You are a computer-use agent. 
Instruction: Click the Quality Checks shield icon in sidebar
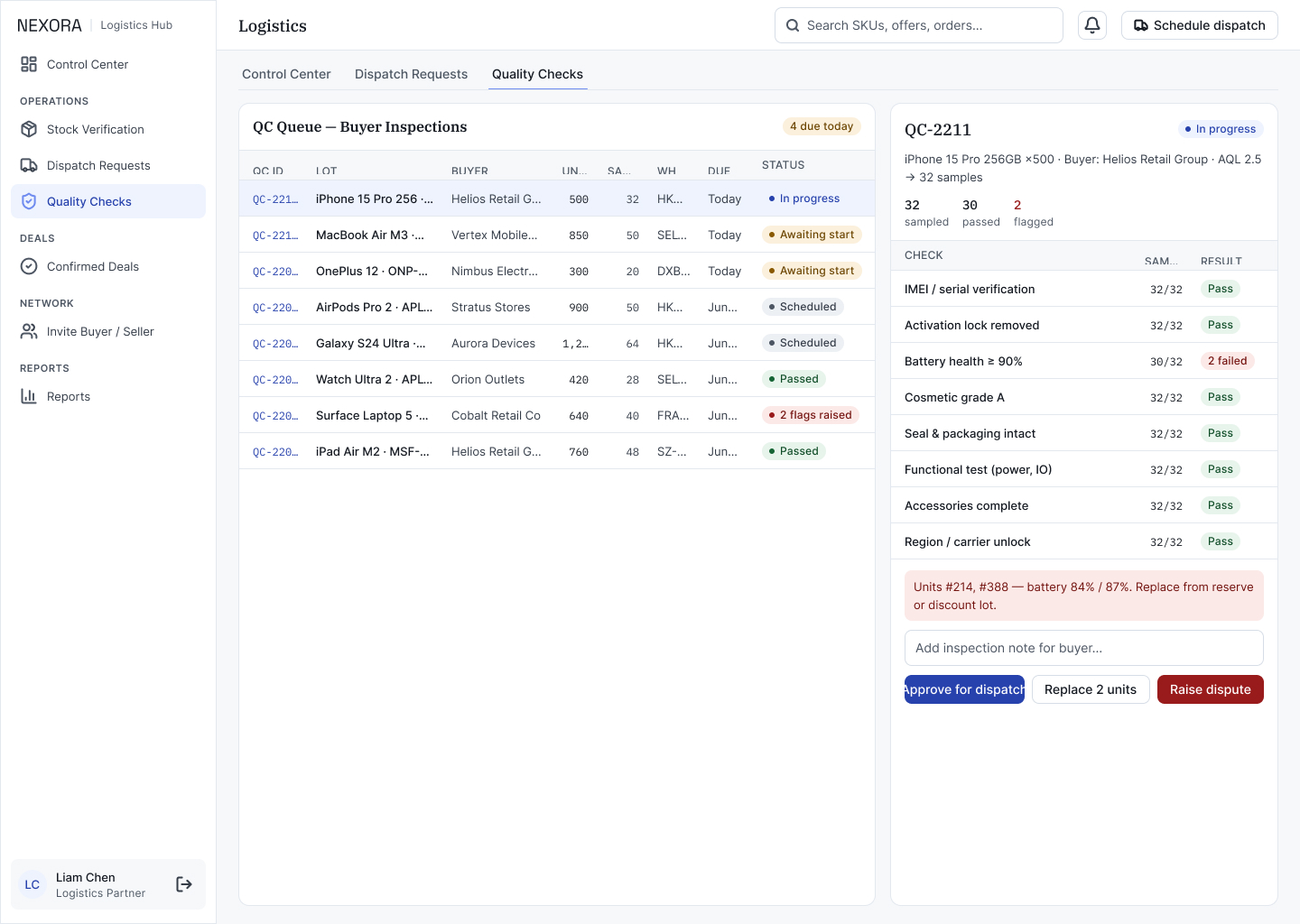[29, 201]
